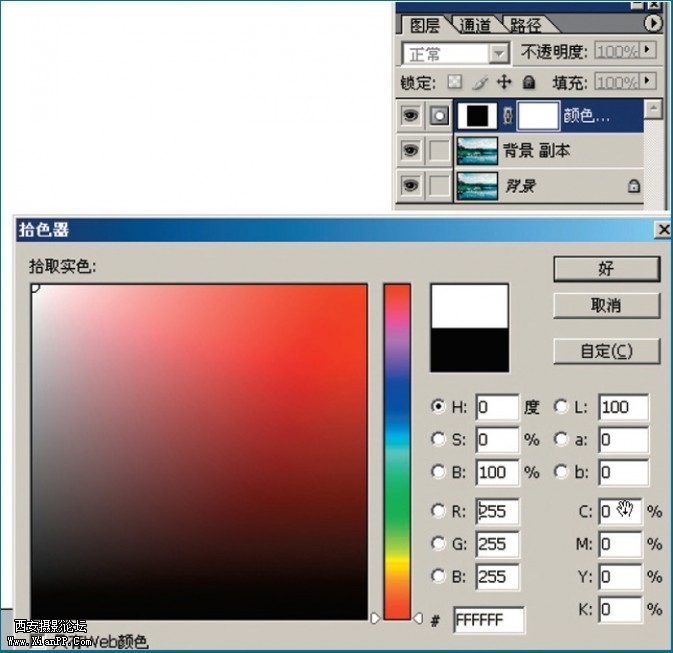Click the lock position move icon

coord(504,82)
